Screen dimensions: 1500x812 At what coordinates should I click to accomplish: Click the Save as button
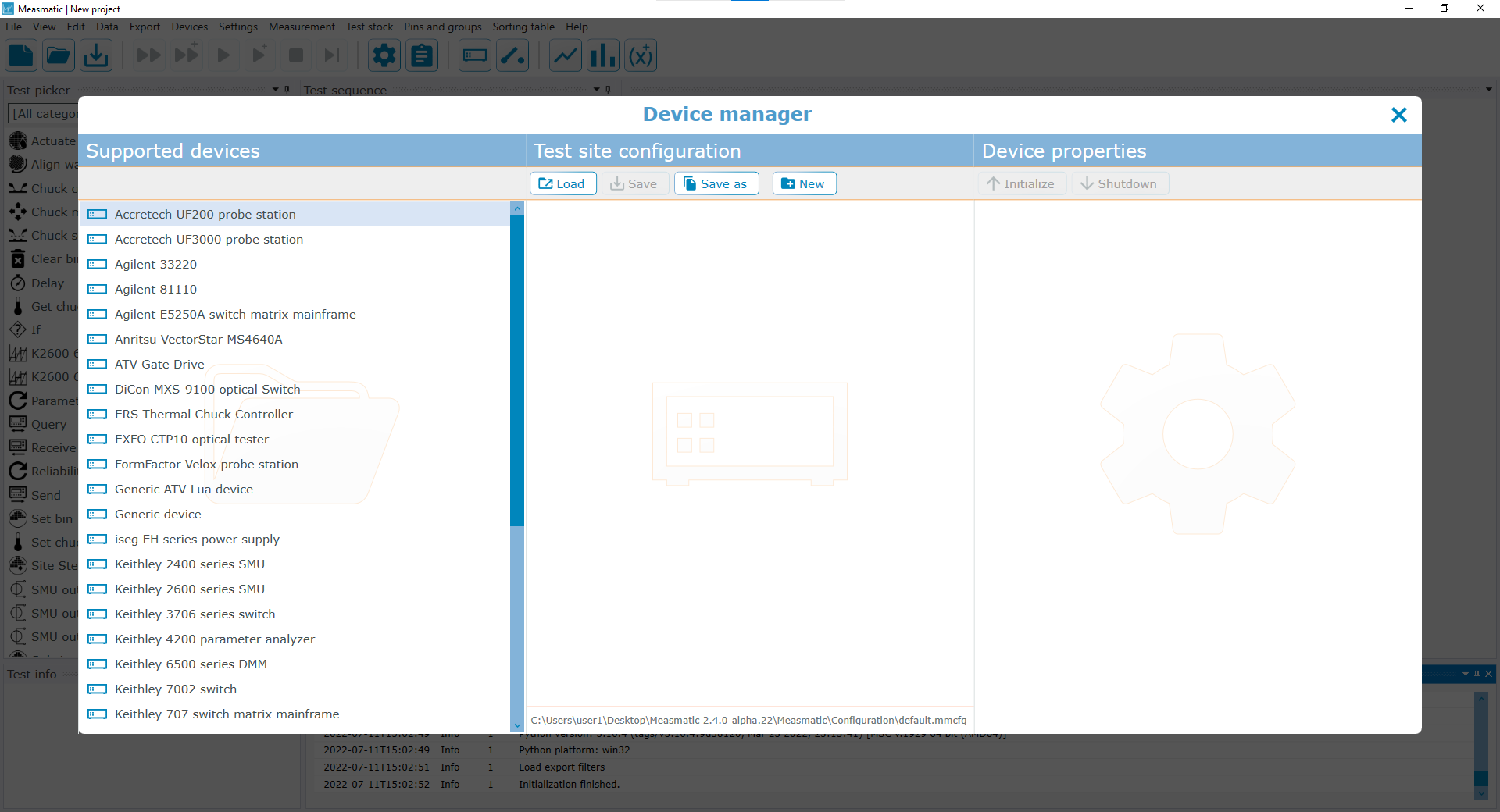(716, 183)
